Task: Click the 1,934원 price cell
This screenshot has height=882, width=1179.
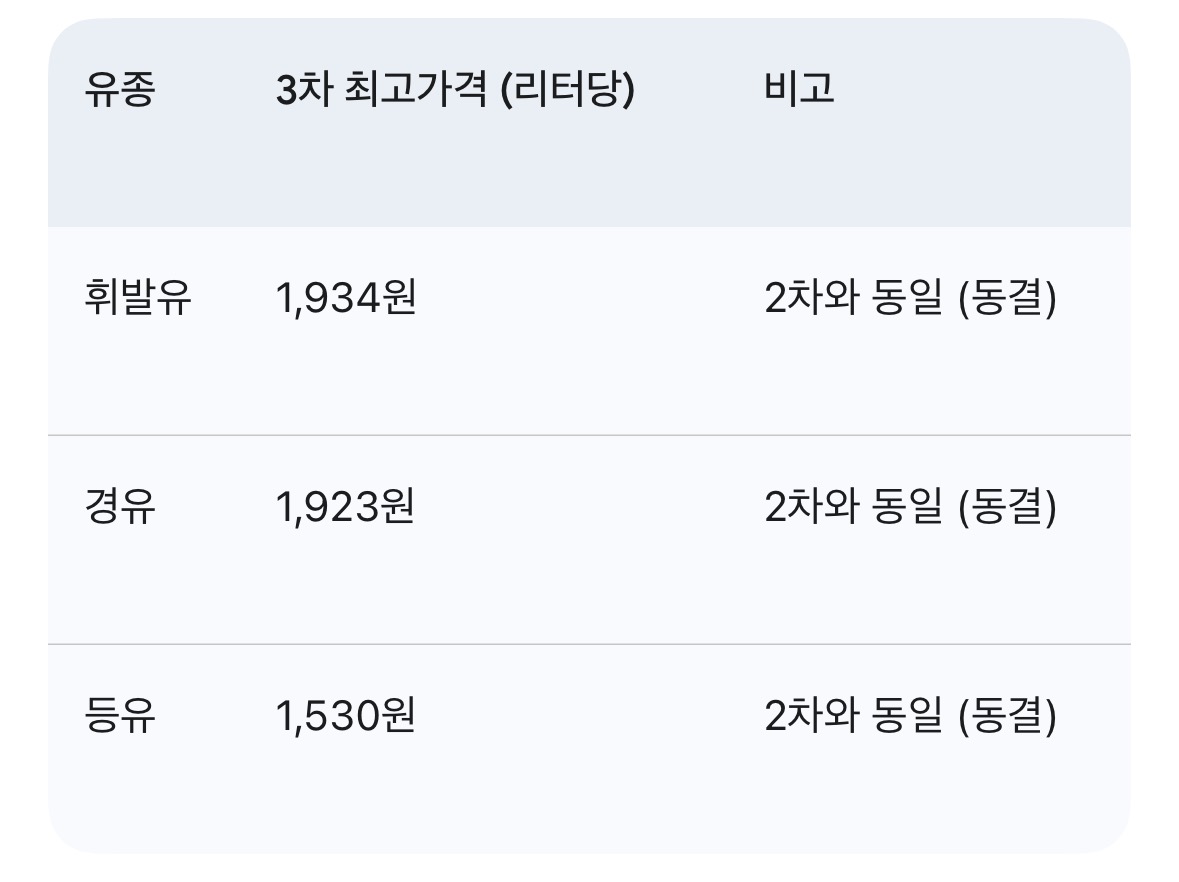Action: click(346, 298)
